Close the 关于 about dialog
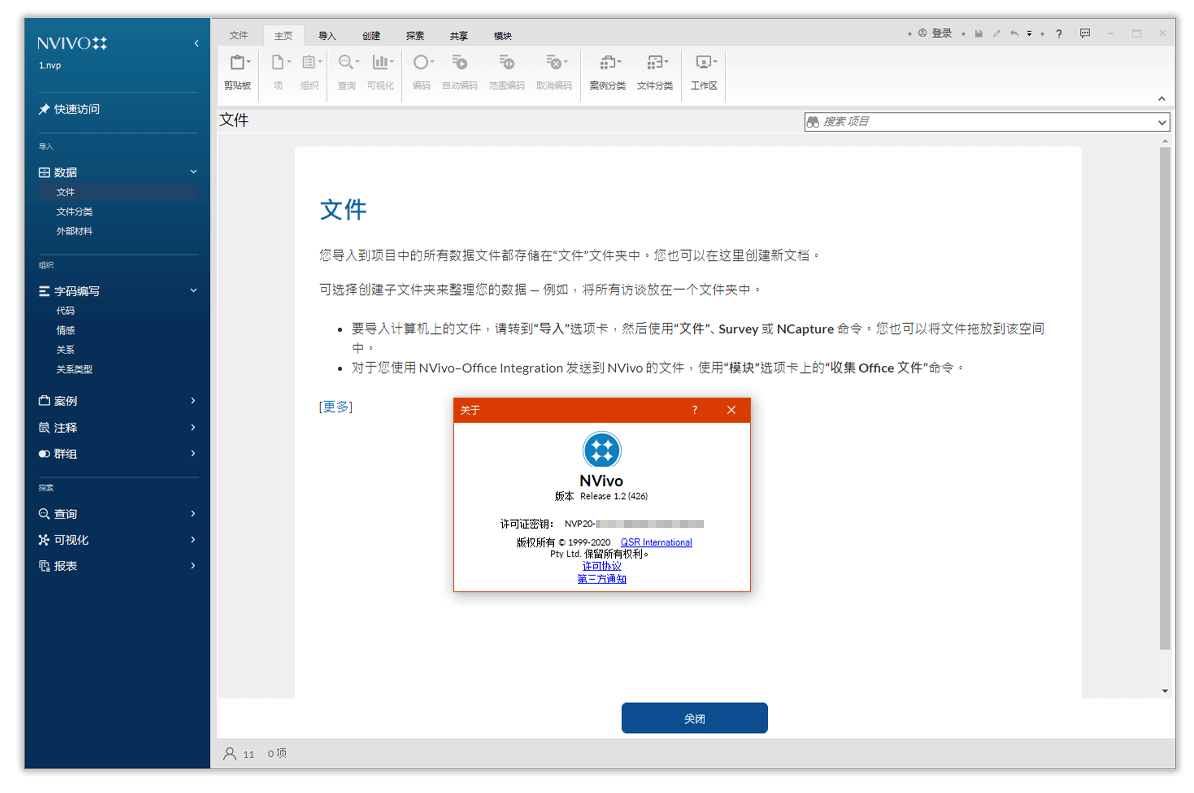 (x=731, y=410)
